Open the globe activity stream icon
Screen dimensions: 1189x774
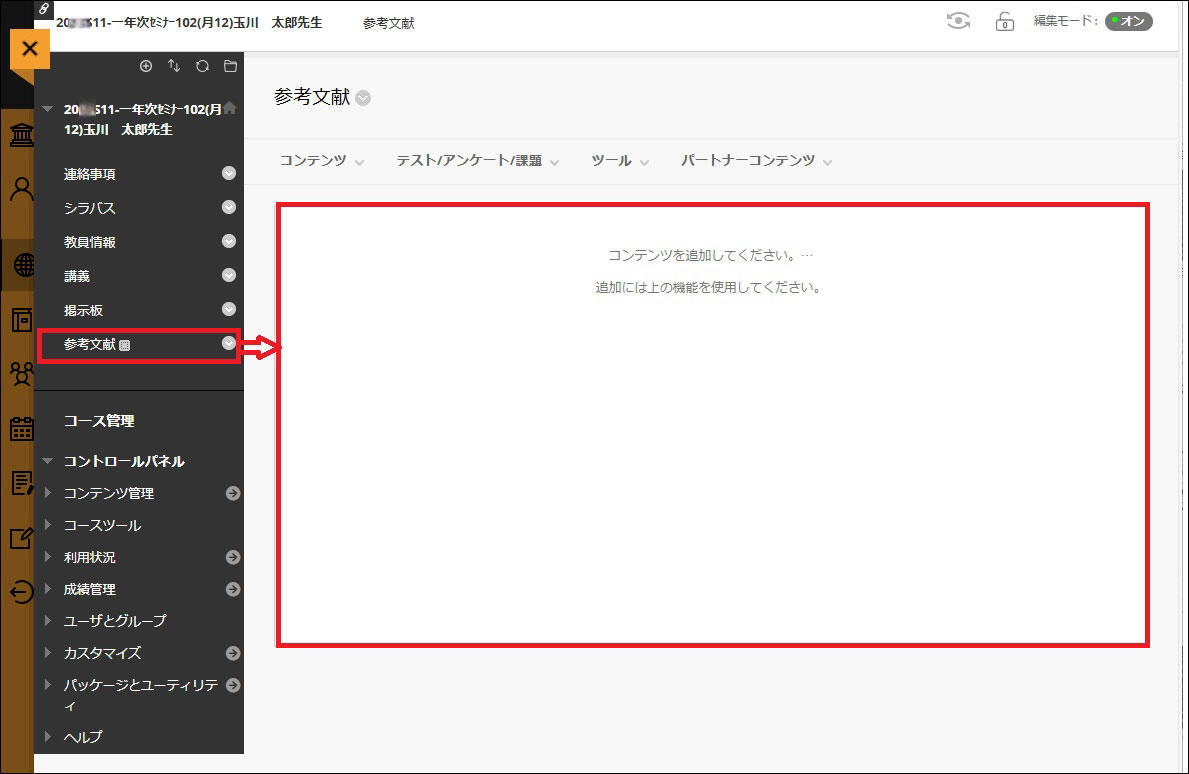[24, 265]
